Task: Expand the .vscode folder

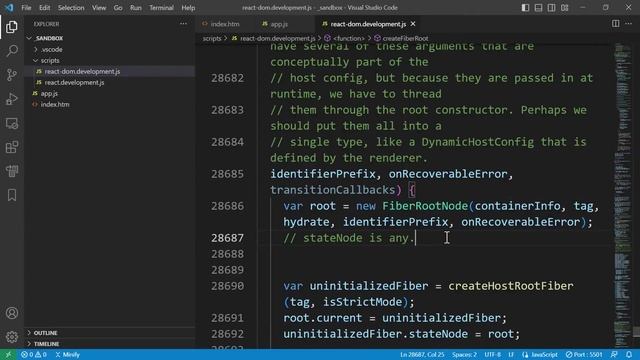Action: coord(109,49)
